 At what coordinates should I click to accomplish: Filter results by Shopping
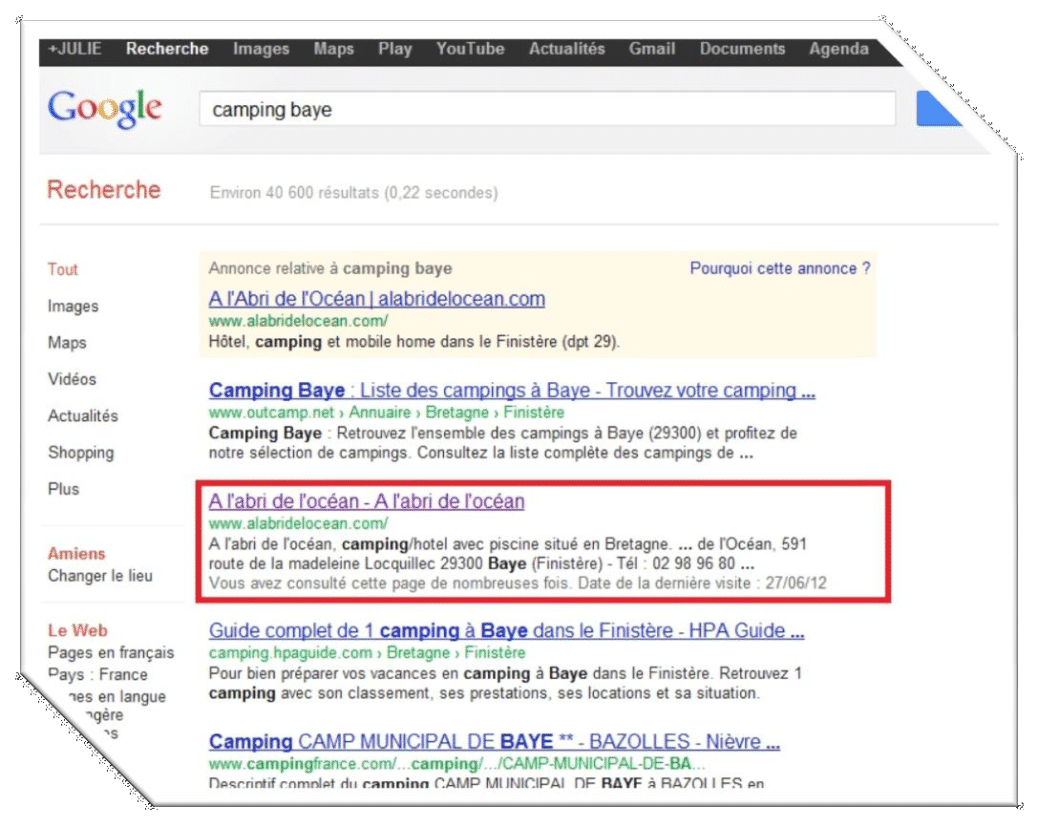(x=81, y=453)
